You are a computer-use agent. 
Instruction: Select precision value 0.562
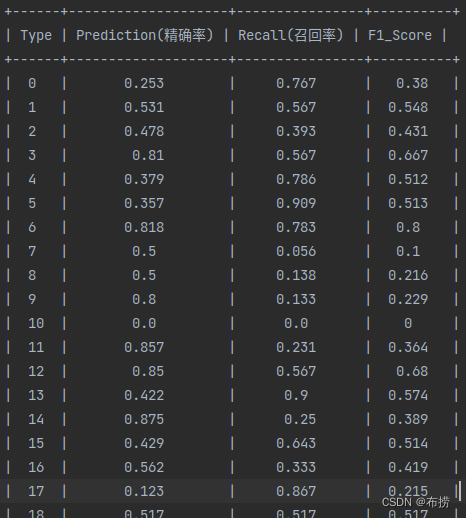144,467
